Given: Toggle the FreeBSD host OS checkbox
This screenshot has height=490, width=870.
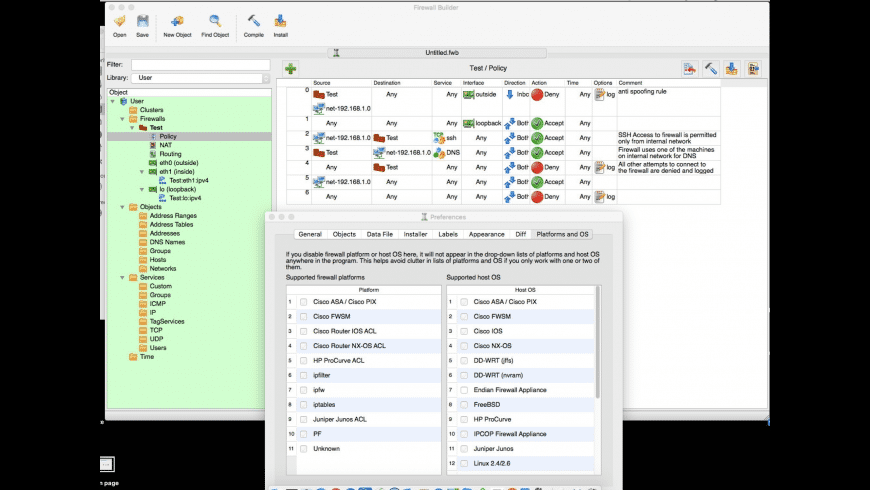Looking at the screenshot, I should [464, 405].
